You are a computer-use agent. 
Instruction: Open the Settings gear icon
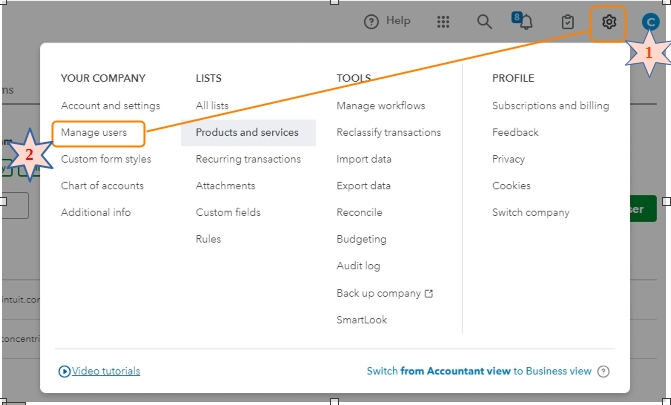click(x=608, y=22)
